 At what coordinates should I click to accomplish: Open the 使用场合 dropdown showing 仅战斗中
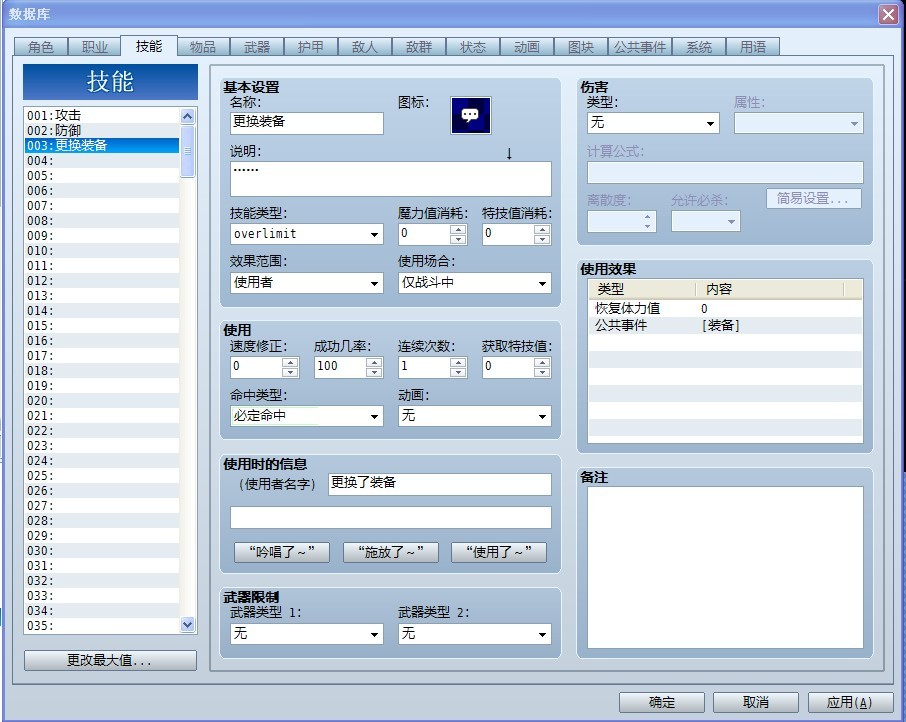[x=474, y=283]
